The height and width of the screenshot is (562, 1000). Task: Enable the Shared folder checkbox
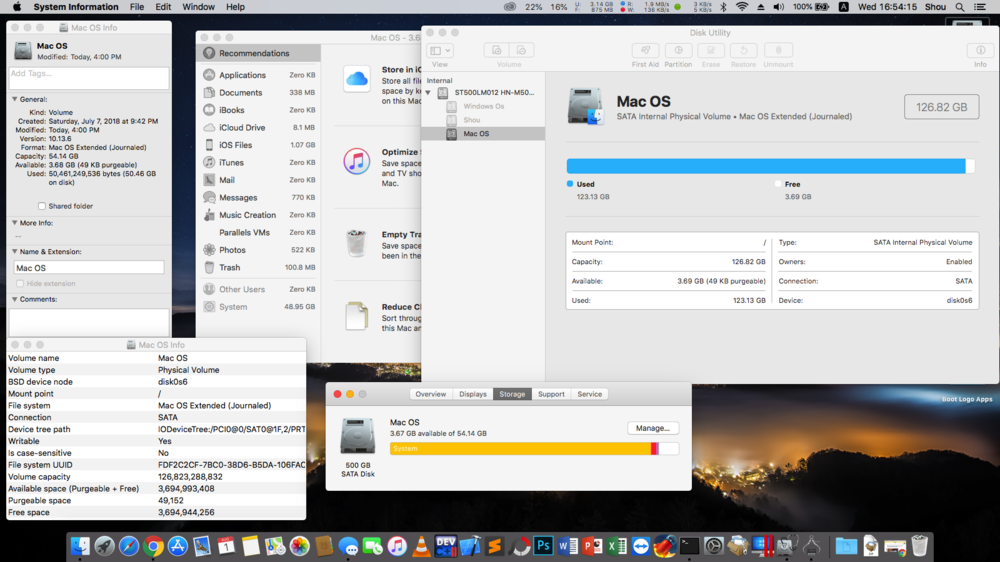tap(42, 206)
